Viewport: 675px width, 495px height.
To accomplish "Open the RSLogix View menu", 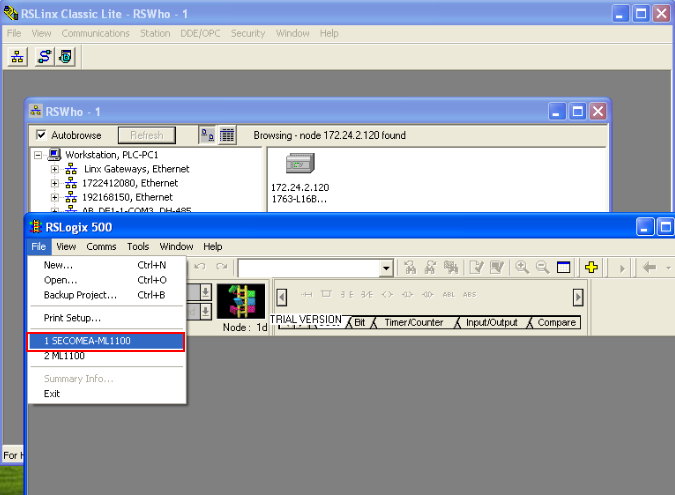I will coord(66,247).
